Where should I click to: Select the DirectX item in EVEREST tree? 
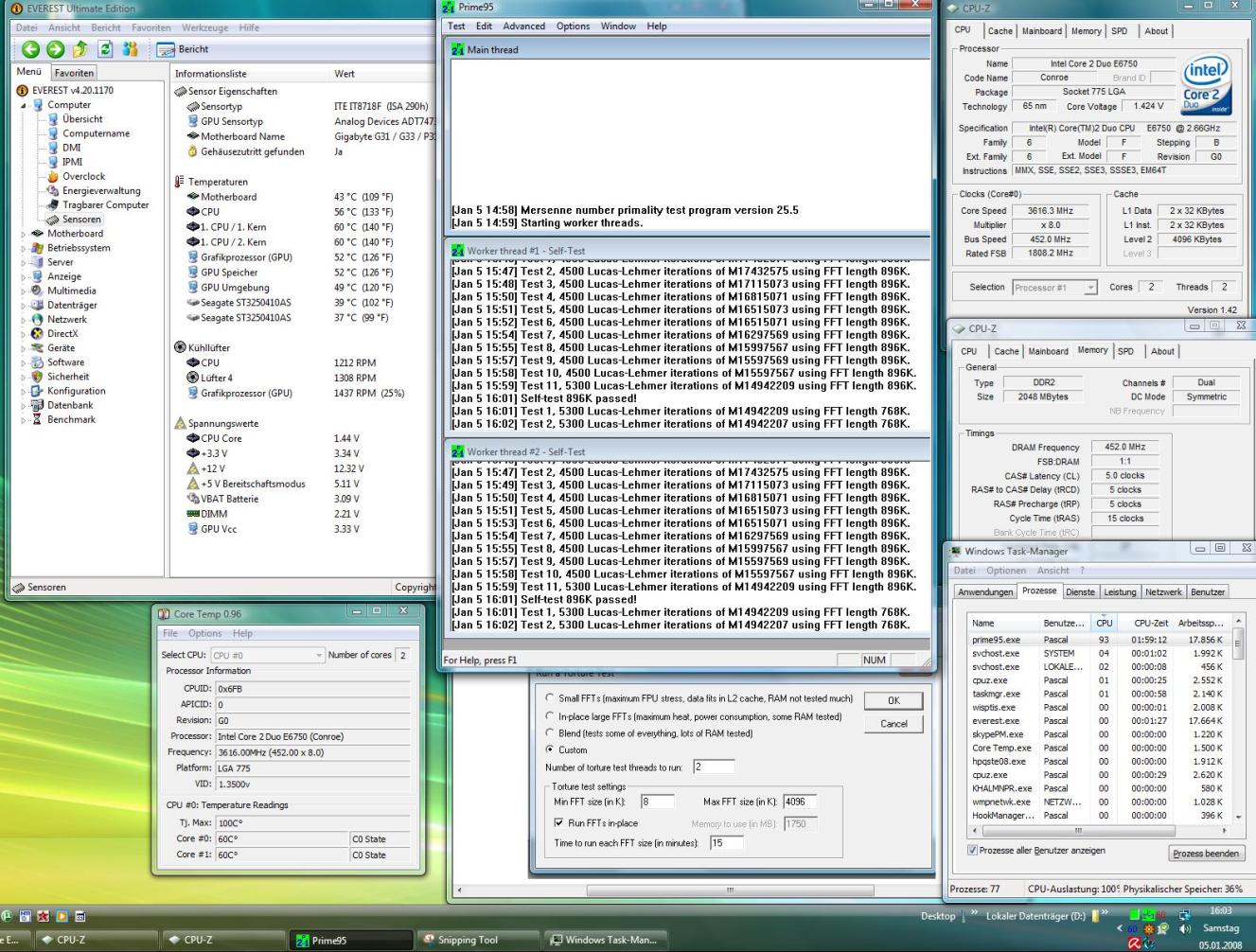coord(55,333)
